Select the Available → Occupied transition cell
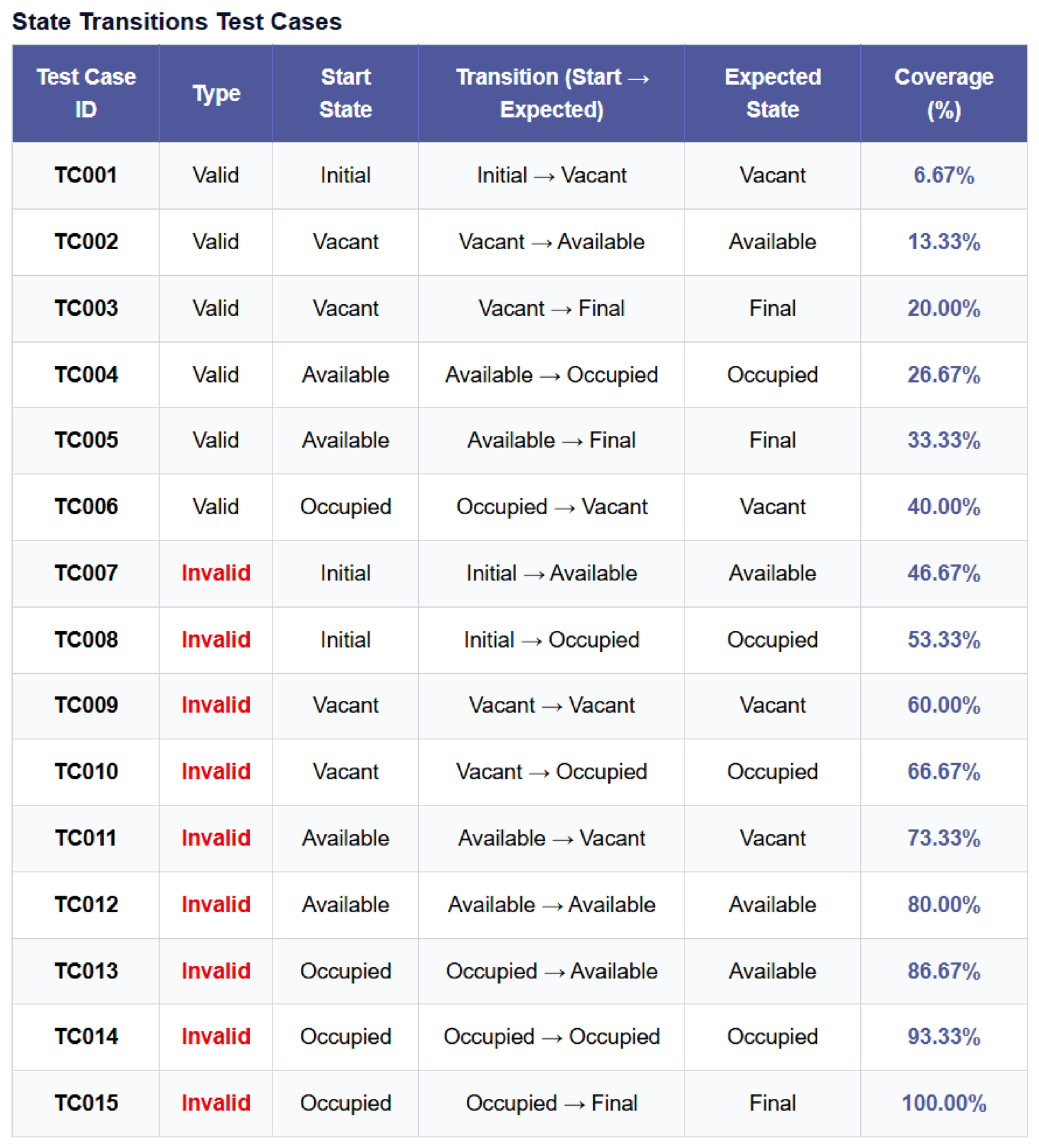Image resolution: width=1039 pixels, height=1148 pixels. point(551,375)
